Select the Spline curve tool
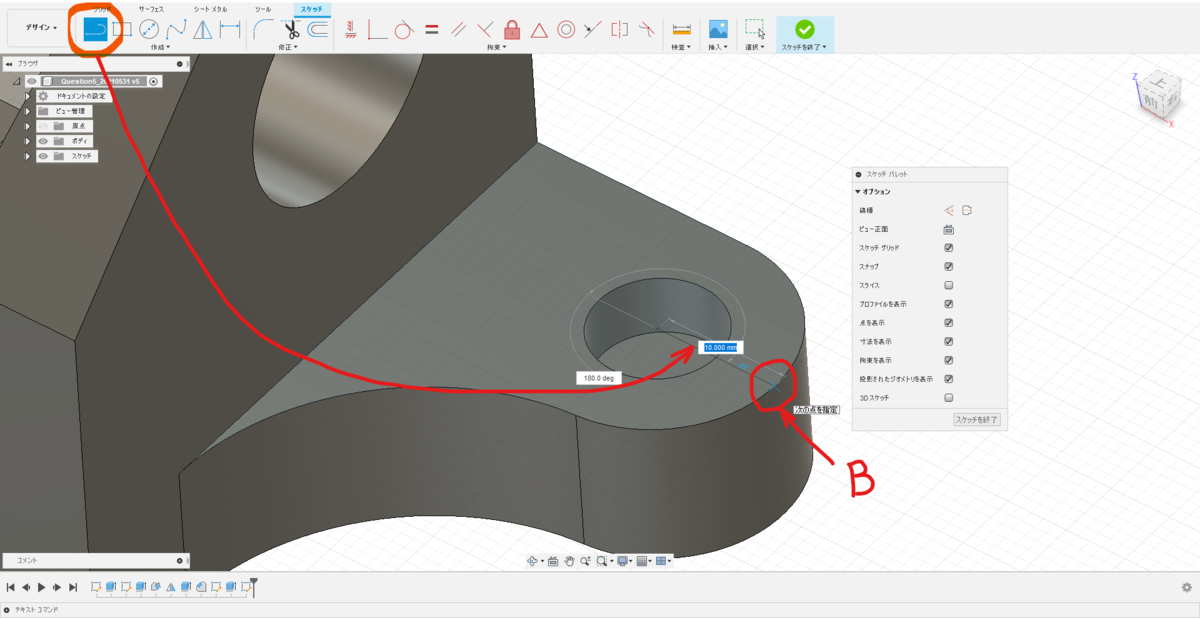 coord(176,29)
